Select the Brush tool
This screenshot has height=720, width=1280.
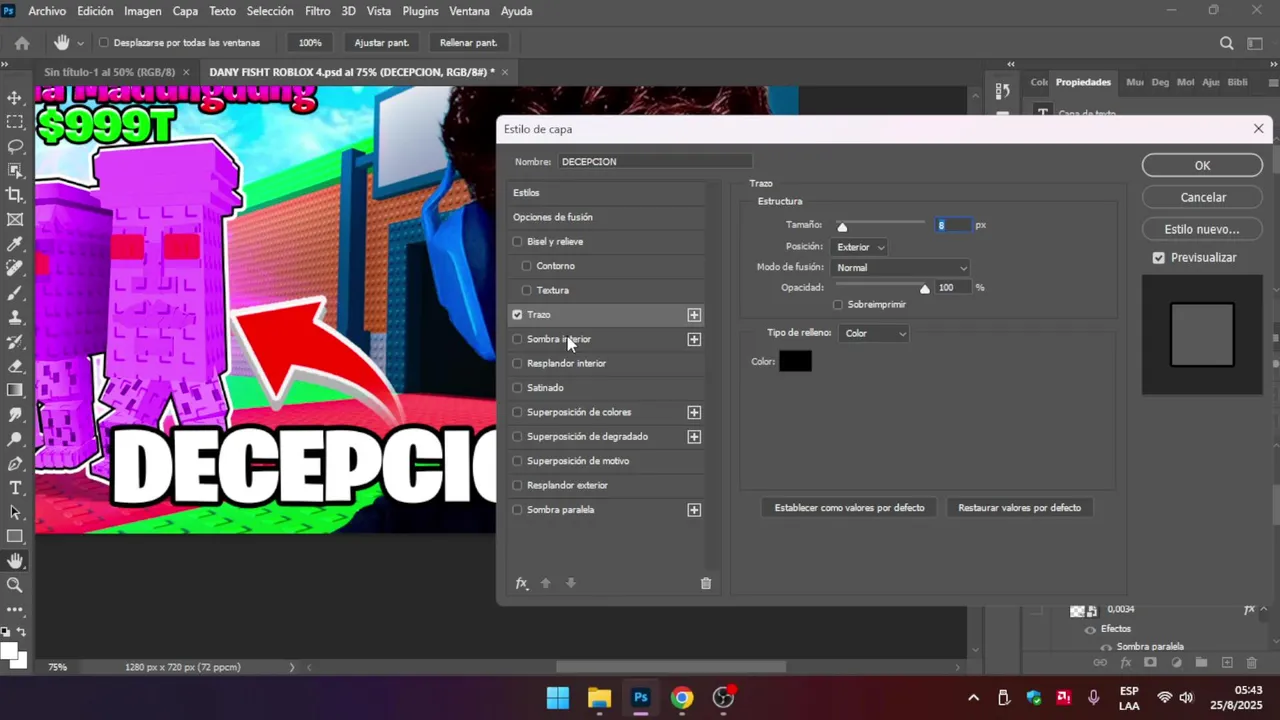coord(15,293)
